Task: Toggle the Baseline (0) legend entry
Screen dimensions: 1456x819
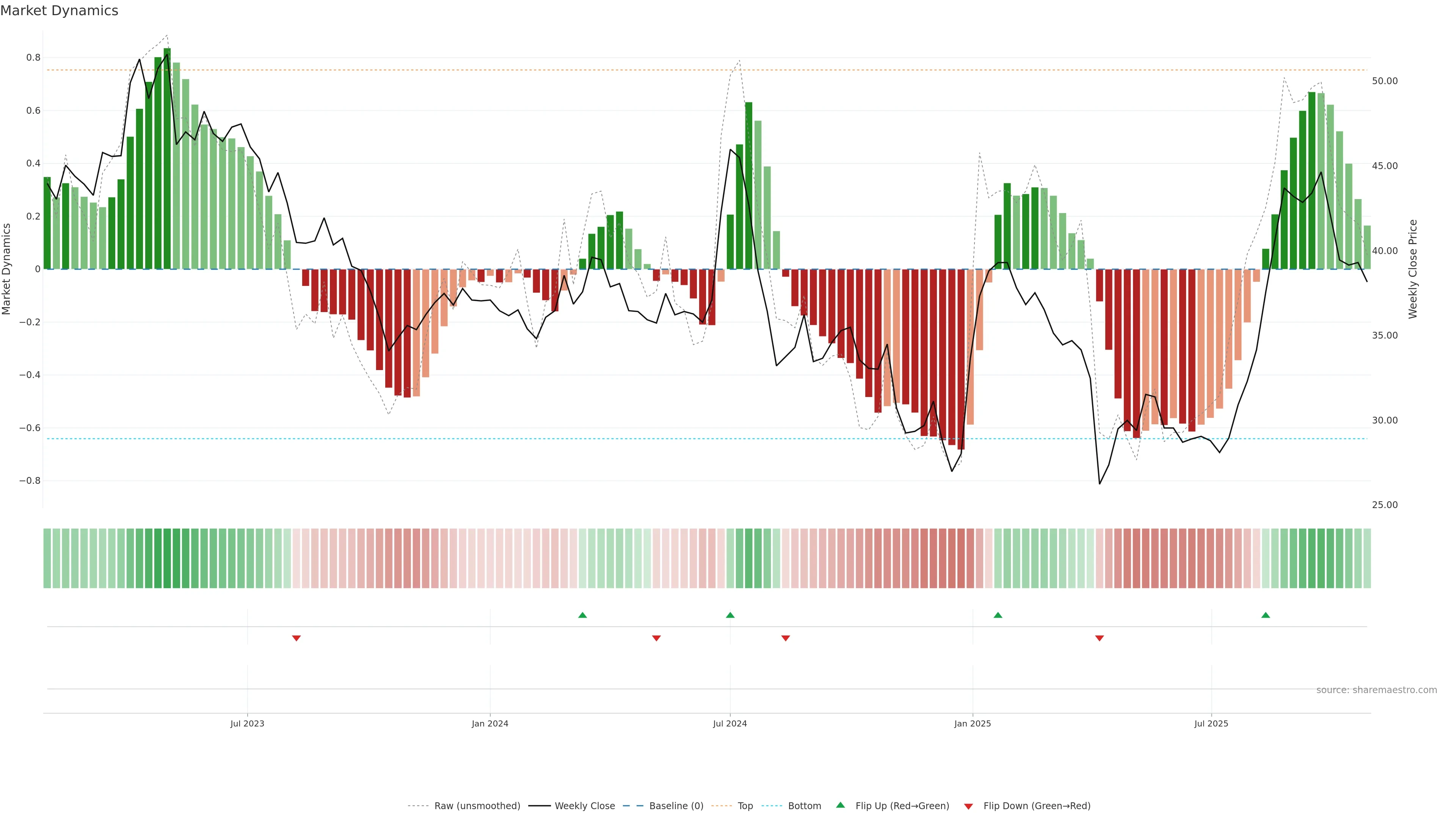Action: coord(676,806)
